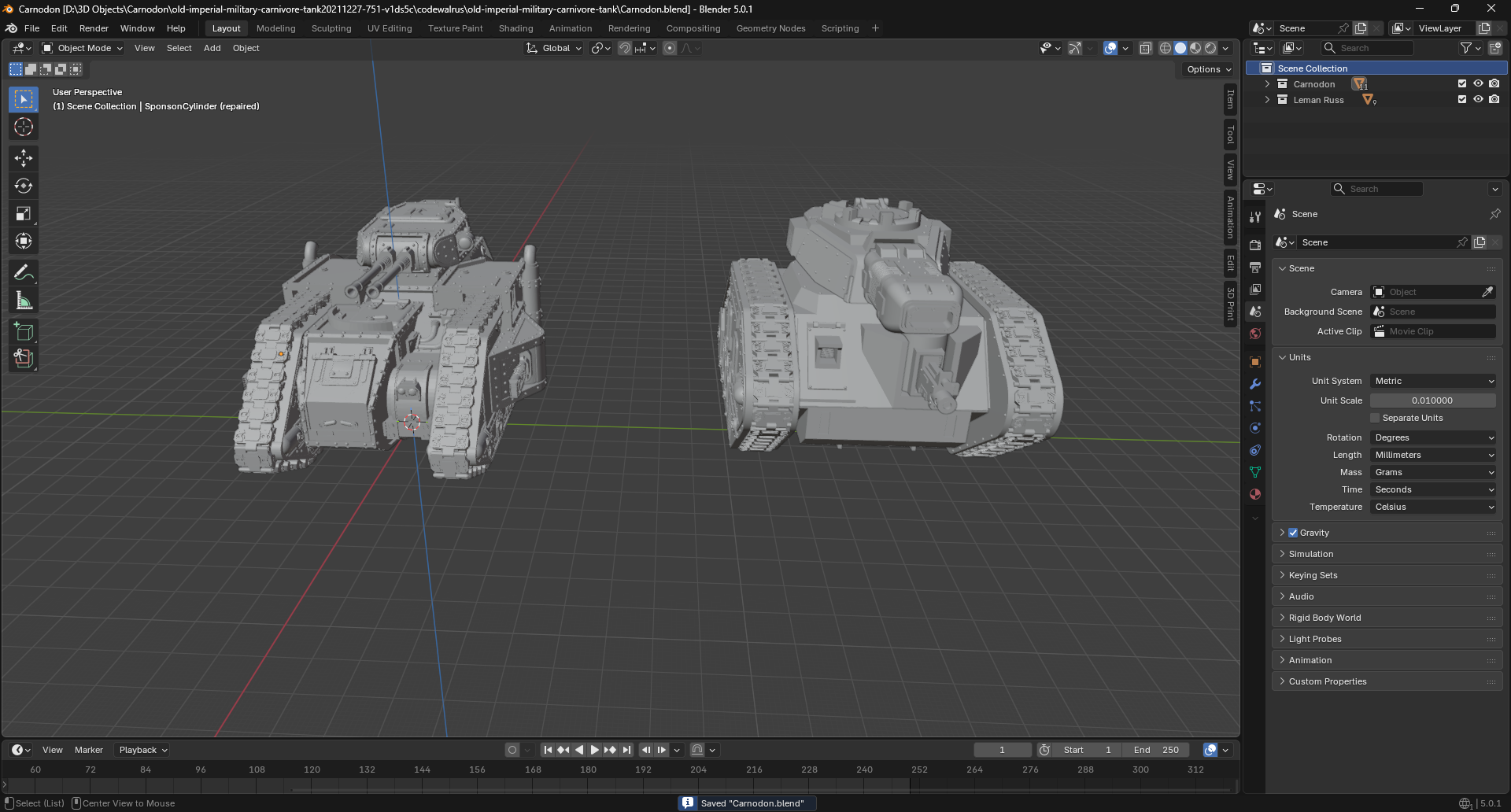Open the Modifiers wrench properties tab
The height and width of the screenshot is (812, 1511).
point(1255,384)
